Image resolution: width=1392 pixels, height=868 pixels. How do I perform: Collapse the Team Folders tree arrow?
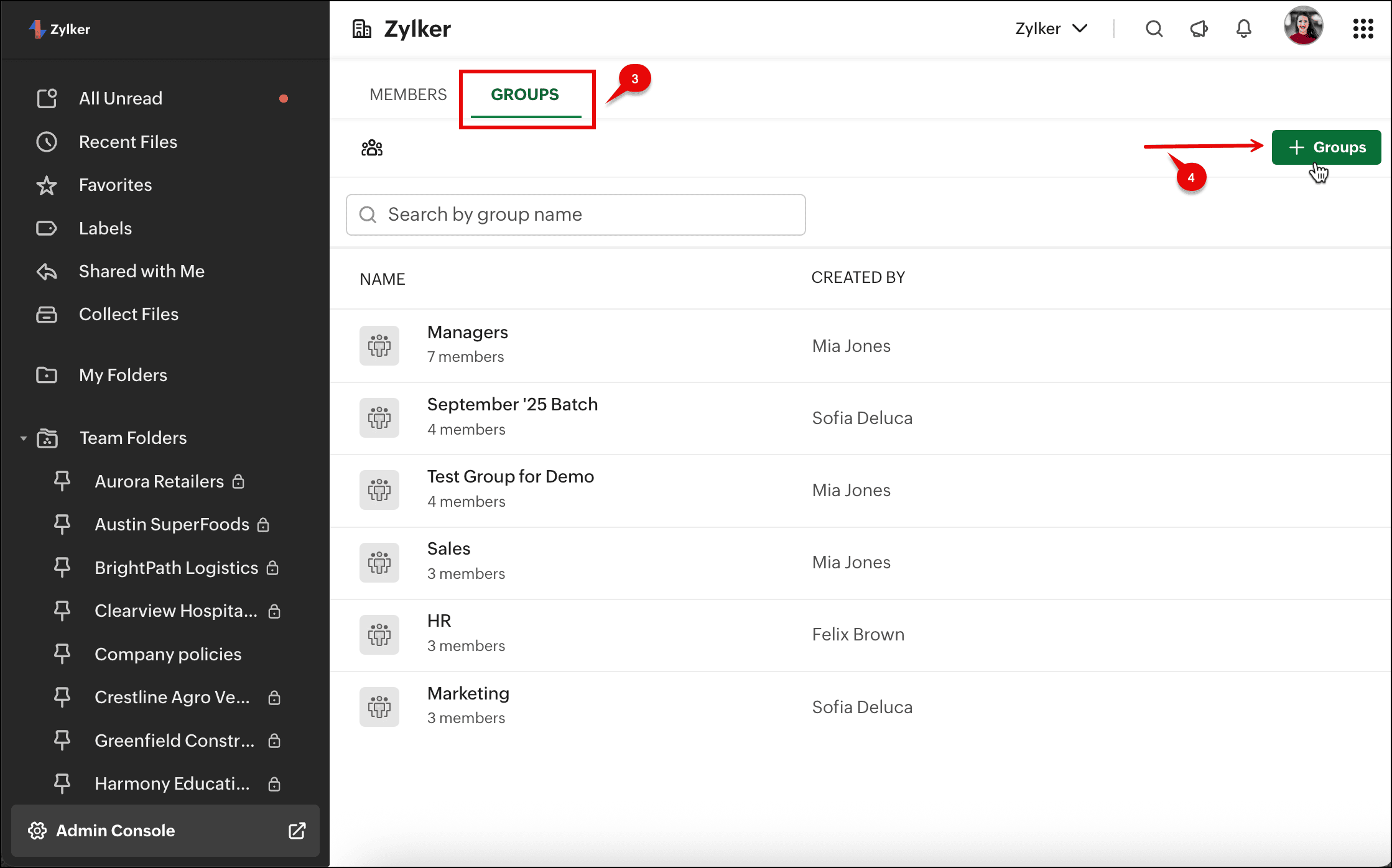tap(24, 438)
